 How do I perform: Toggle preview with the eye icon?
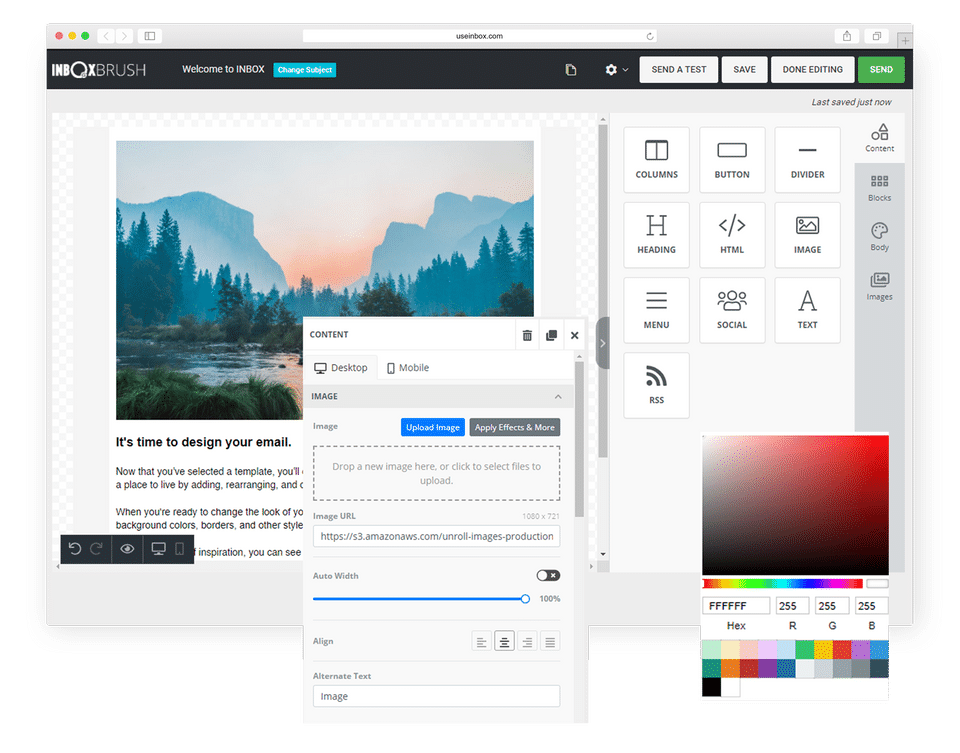[127, 549]
